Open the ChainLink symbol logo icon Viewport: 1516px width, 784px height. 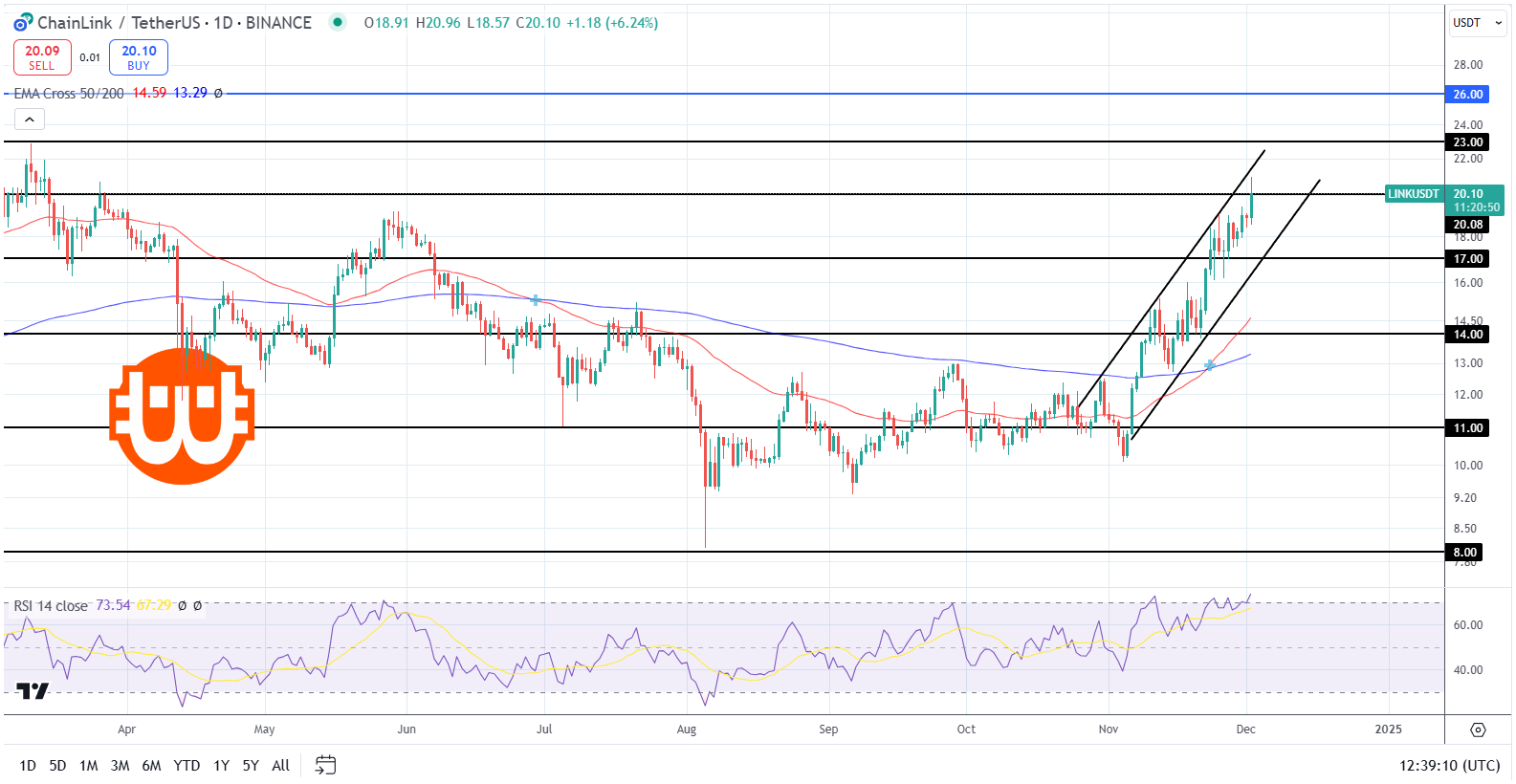[23, 22]
